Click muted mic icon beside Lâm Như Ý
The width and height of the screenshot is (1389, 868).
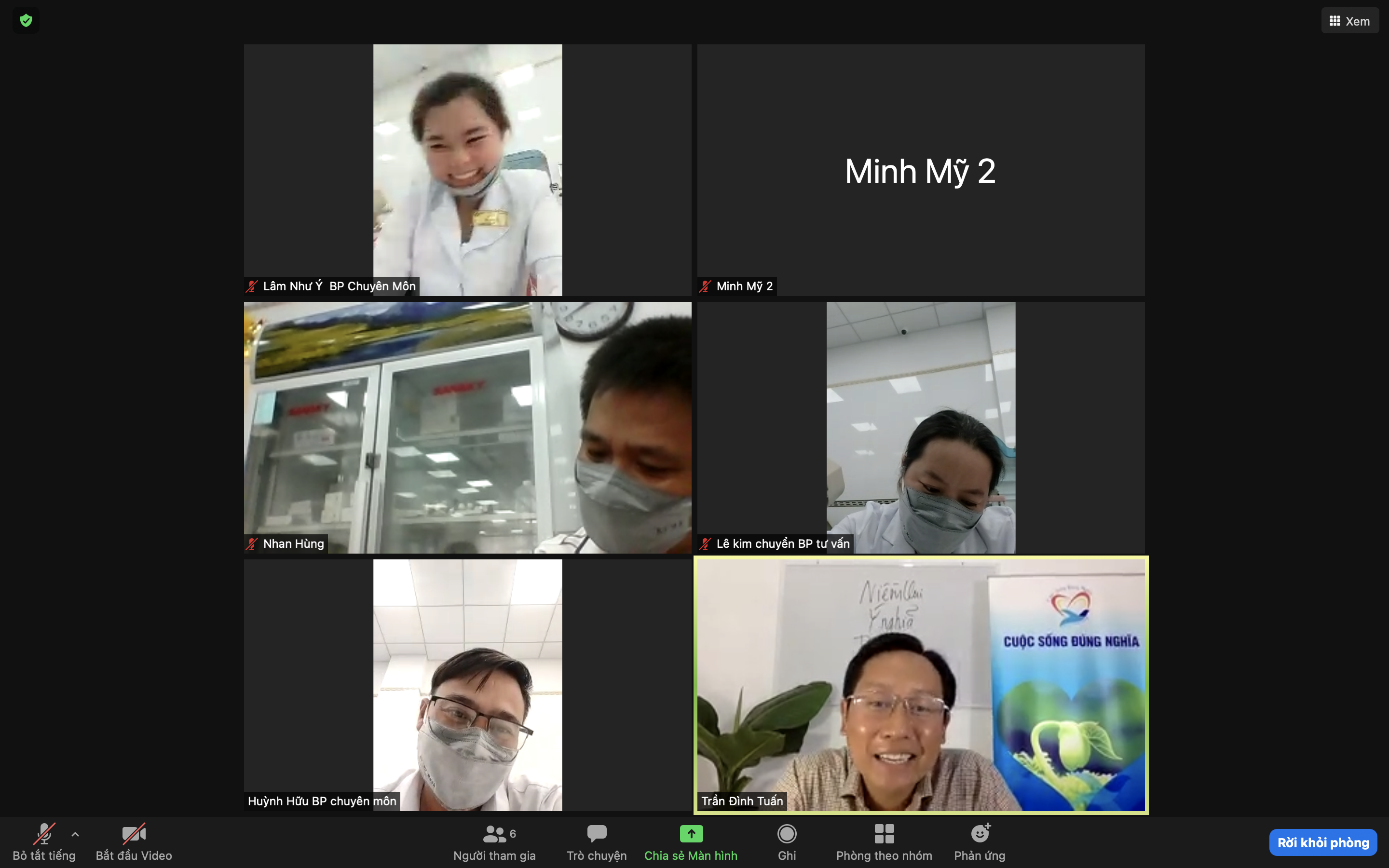[x=252, y=286]
